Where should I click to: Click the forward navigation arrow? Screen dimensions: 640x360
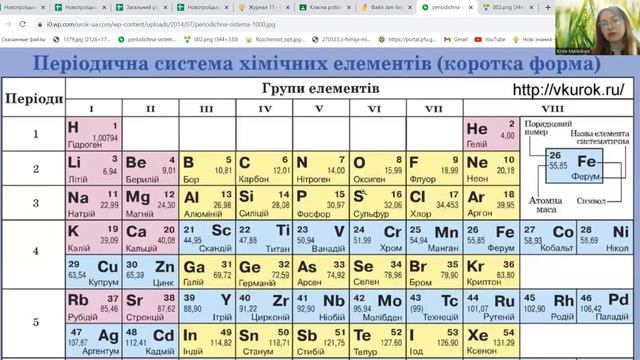coord(8,24)
